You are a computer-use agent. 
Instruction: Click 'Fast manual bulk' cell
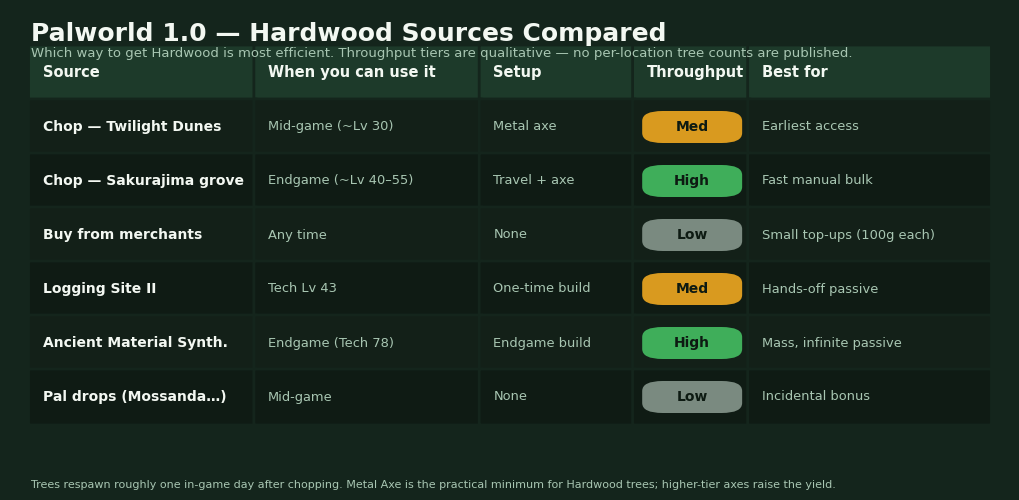coord(870,181)
